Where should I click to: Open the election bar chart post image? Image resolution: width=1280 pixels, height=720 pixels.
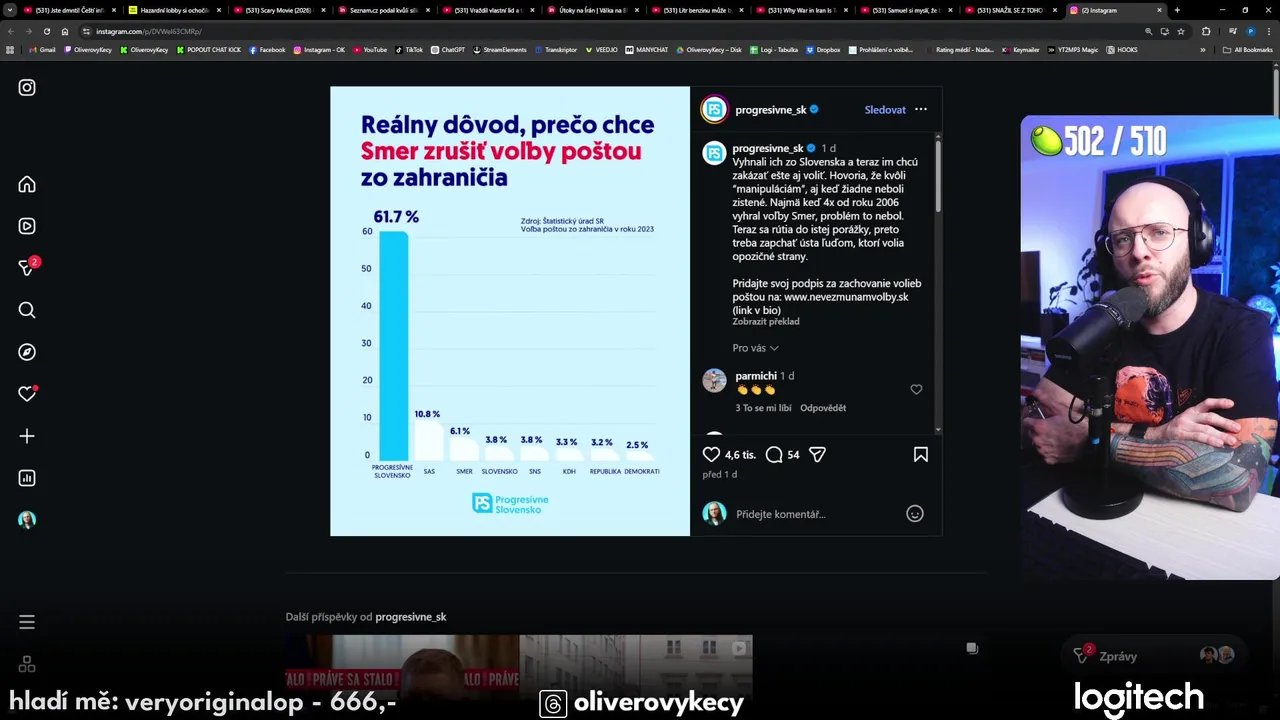click(x=510, y=311)
